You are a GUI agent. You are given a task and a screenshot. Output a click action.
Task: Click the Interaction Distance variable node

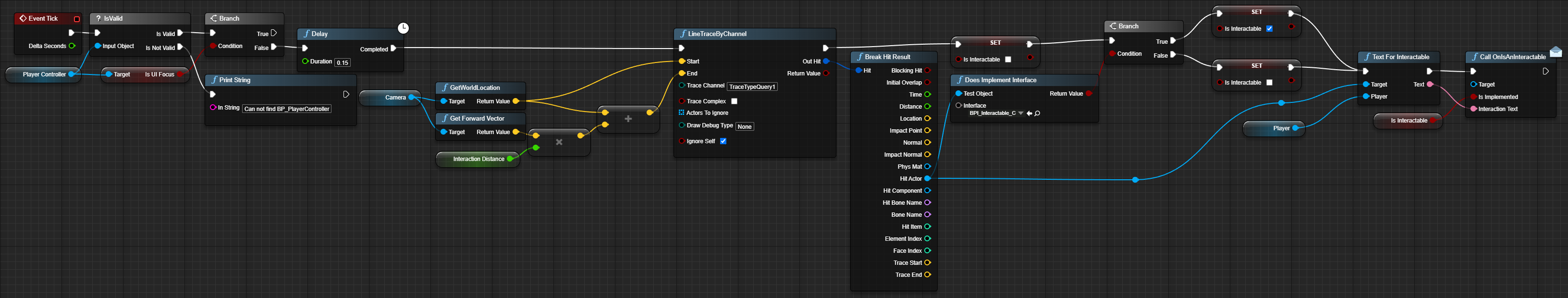[x=478, y=159]
